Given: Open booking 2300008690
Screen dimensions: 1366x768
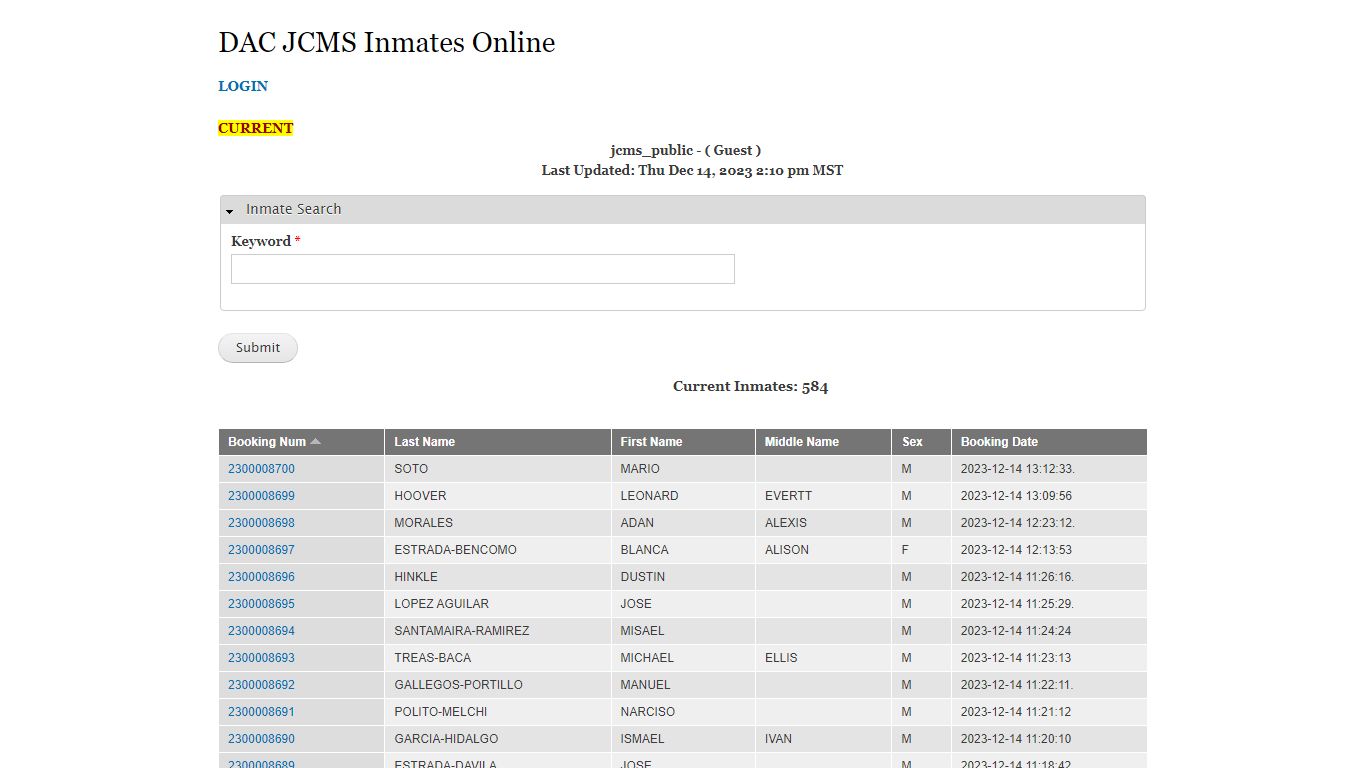Looking at the screenshot, I should pos(261,739).
